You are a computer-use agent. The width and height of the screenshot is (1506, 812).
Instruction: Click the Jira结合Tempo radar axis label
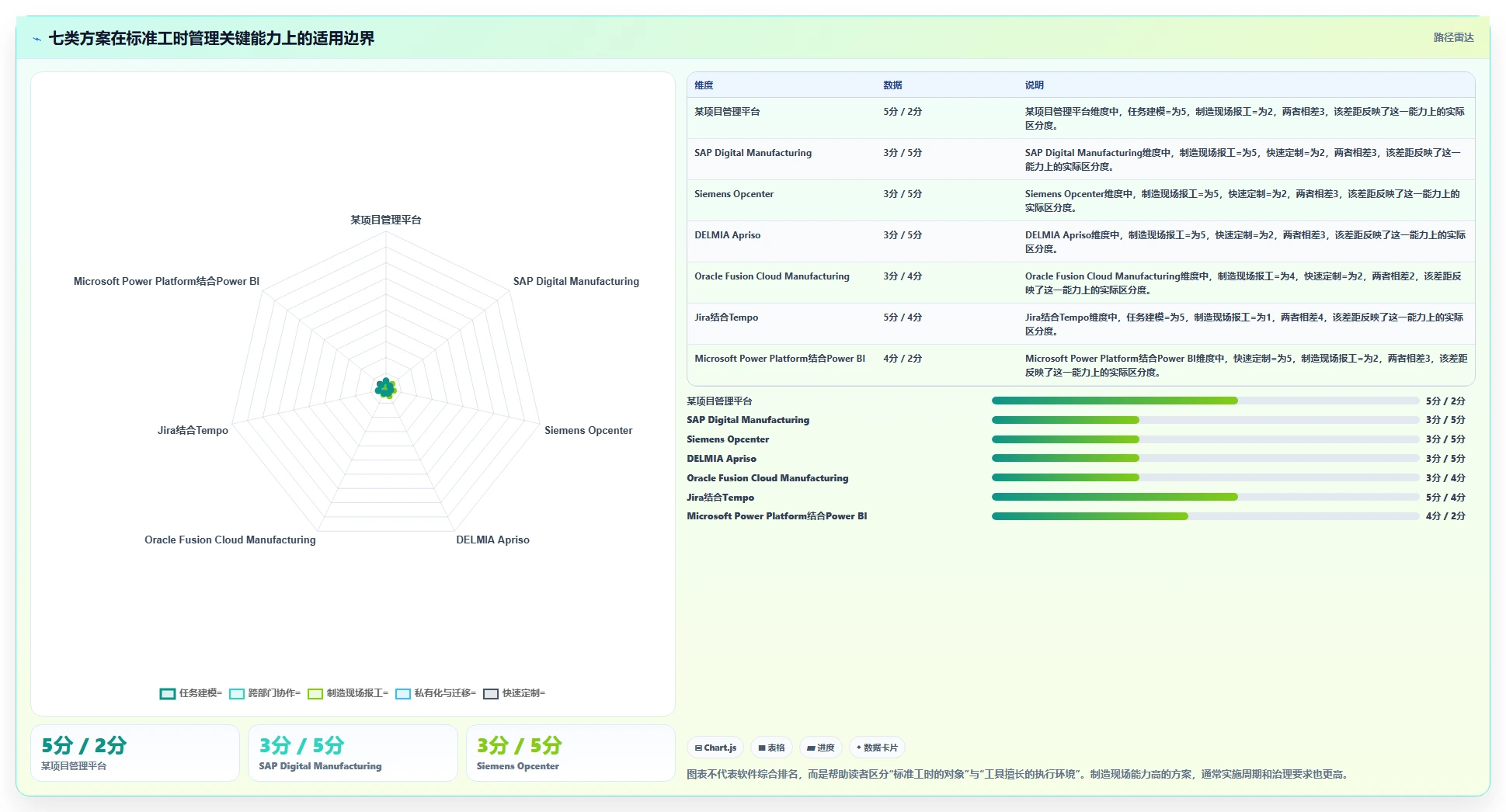[x=193, y=430]
